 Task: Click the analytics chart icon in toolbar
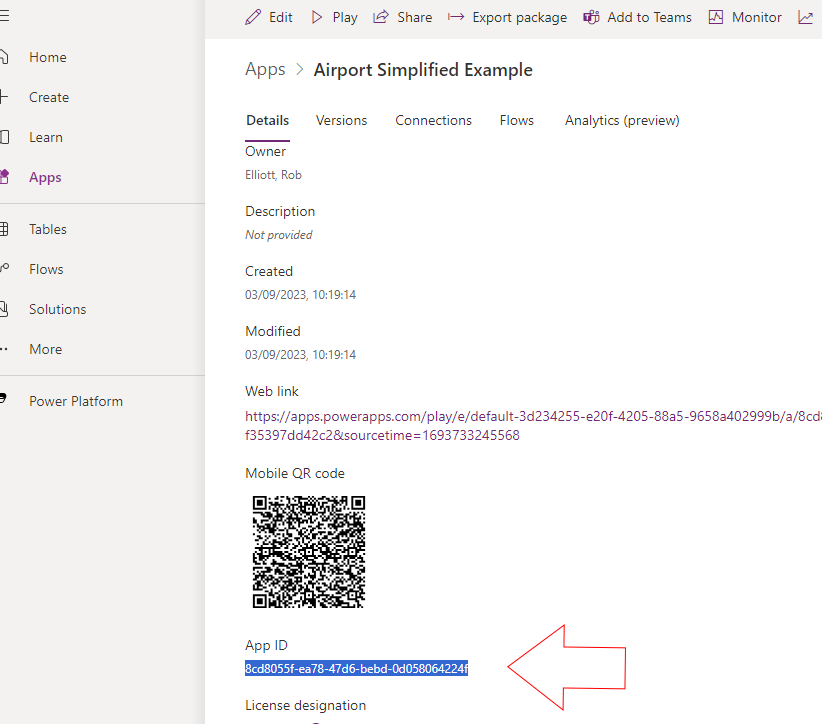[805, 17]
